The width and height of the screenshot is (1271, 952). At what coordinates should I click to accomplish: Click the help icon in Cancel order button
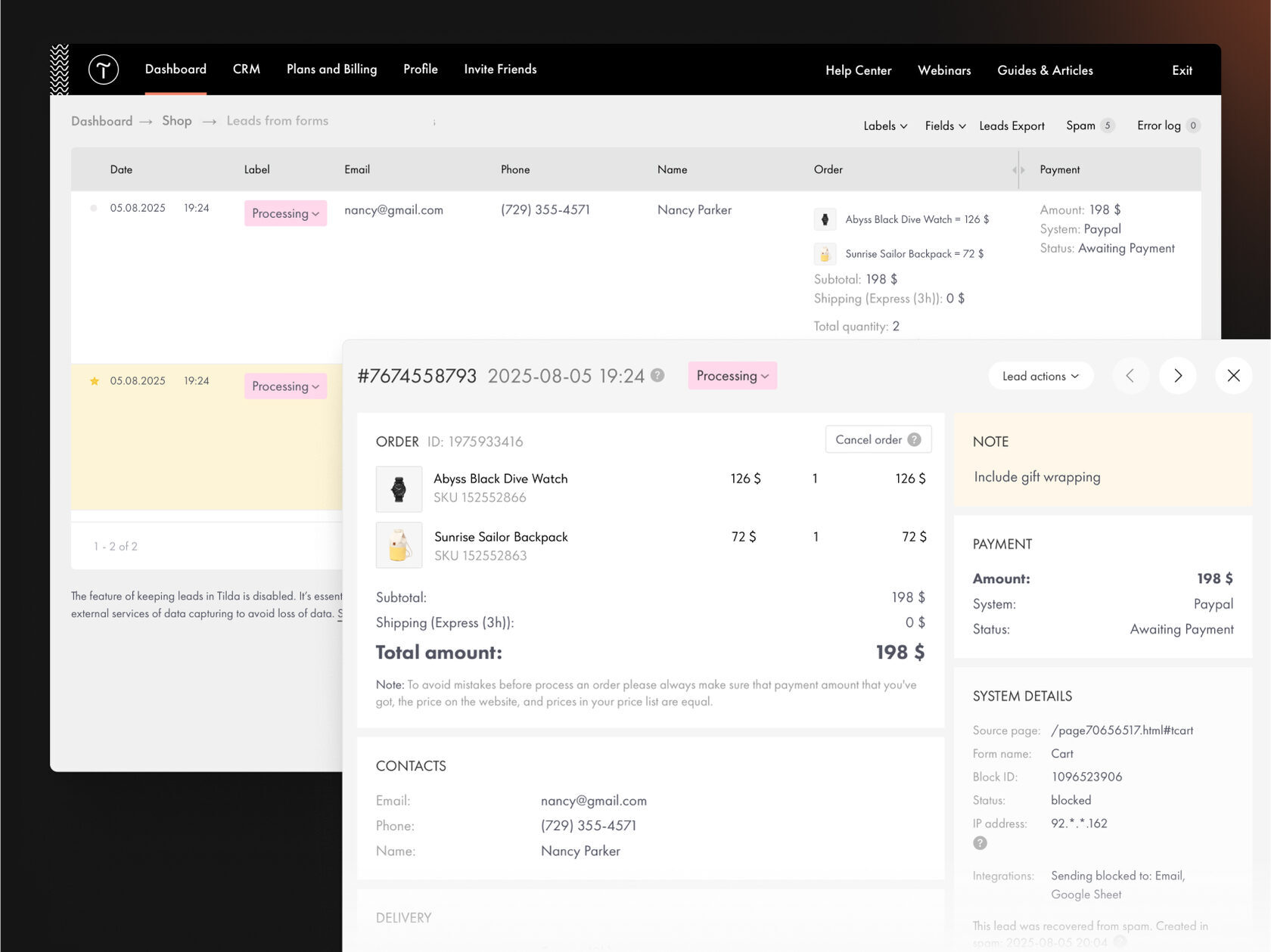point(914,439)
